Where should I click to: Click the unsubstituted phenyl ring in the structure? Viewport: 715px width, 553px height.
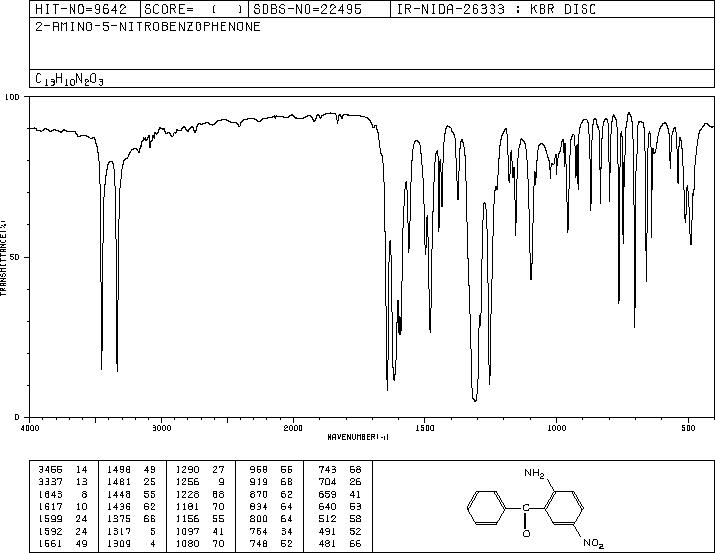coord(487,508)
